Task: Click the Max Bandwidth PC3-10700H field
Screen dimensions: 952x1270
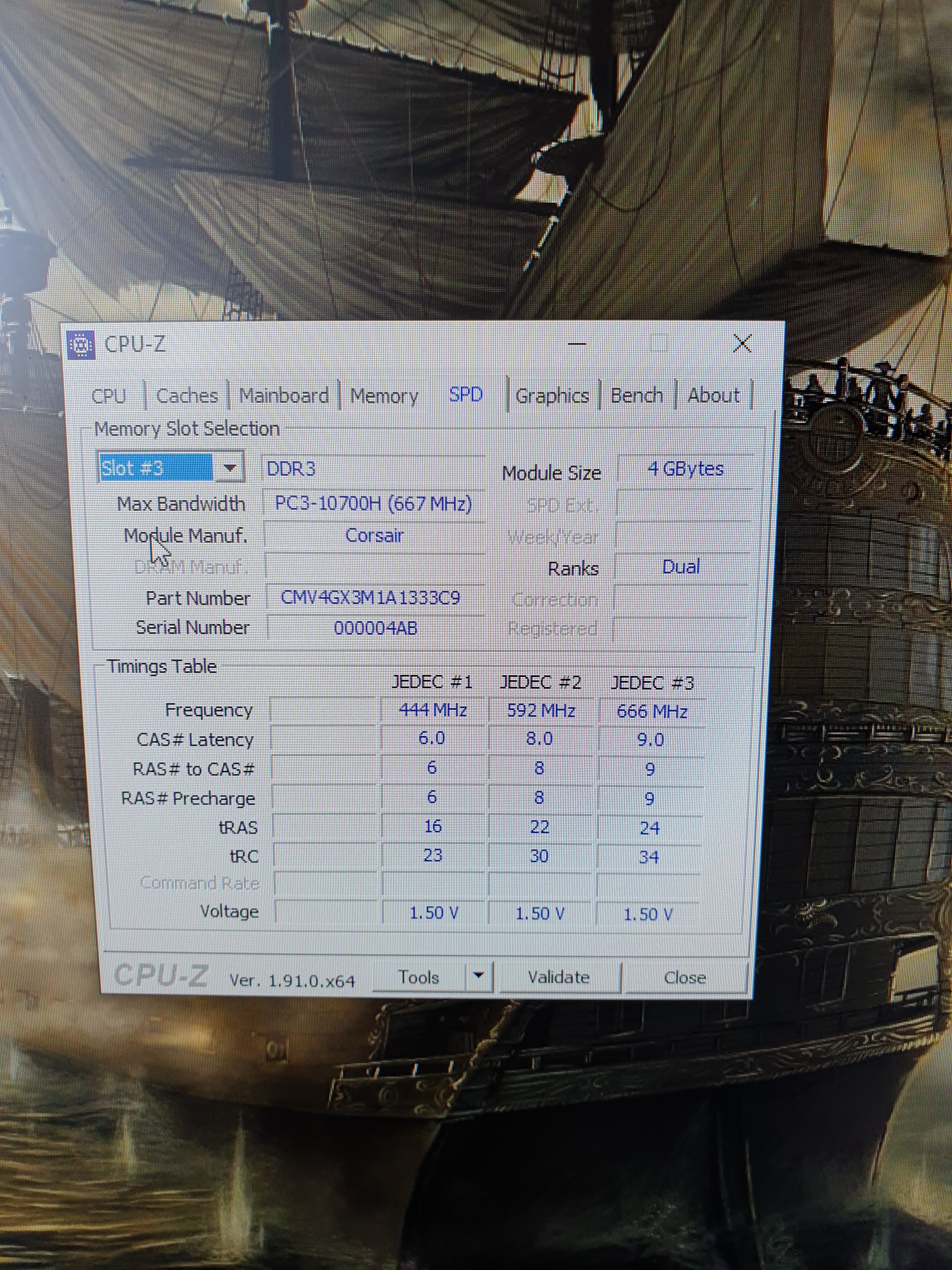Action: (x=373, y=504)
